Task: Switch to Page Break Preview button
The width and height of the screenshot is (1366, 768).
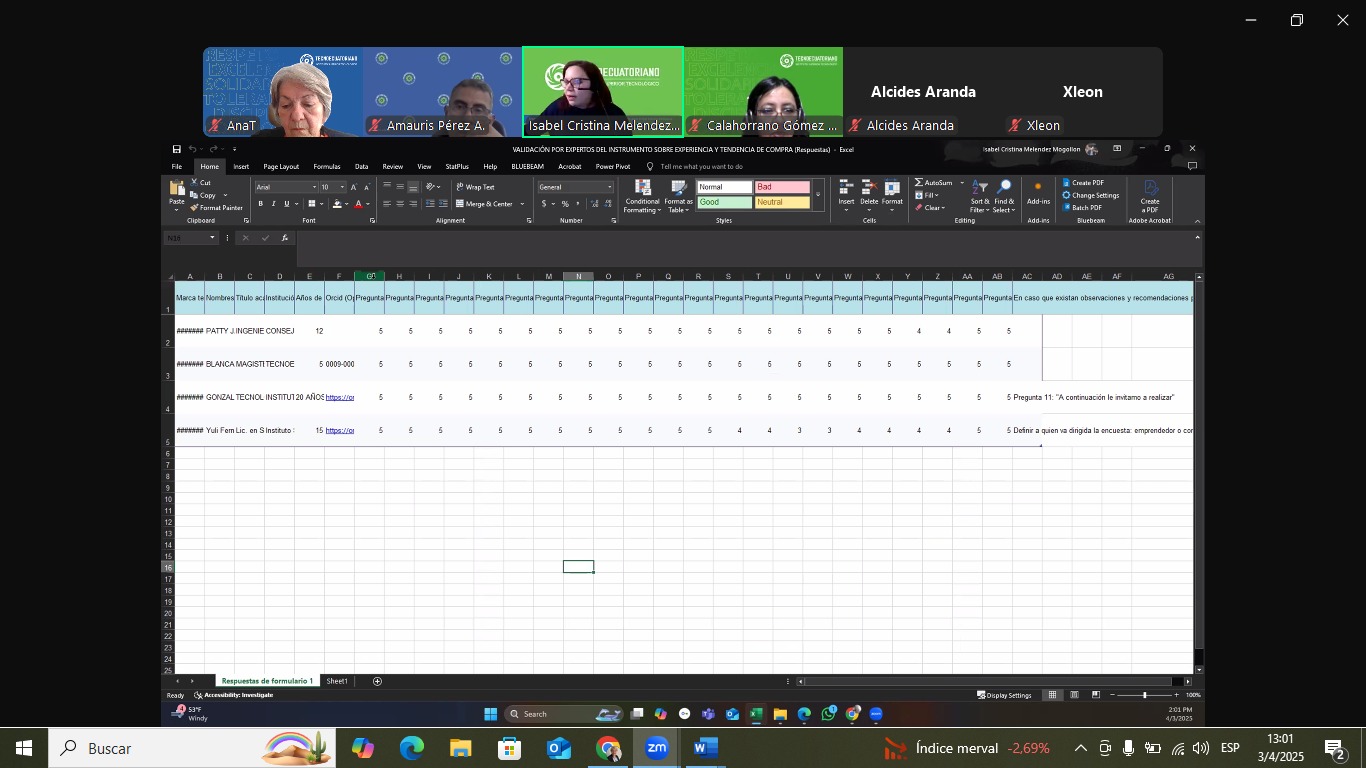Action: pyautogui.click(x=1096, y=695)
